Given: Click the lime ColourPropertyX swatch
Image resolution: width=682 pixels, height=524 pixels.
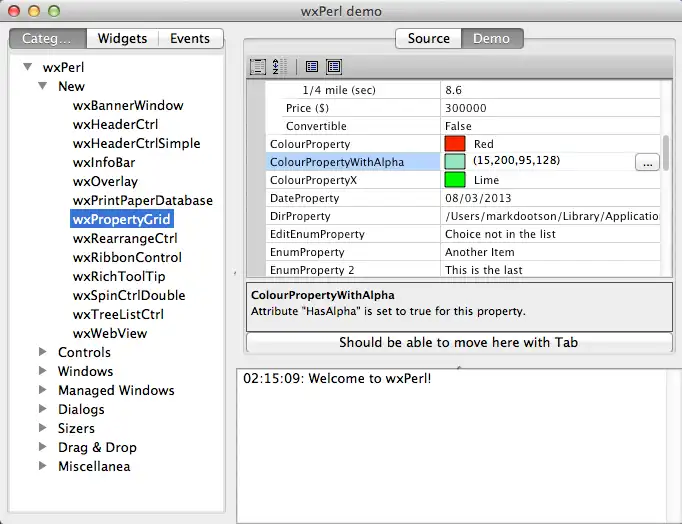Looking at the screenshot, I should click(455, 180).
